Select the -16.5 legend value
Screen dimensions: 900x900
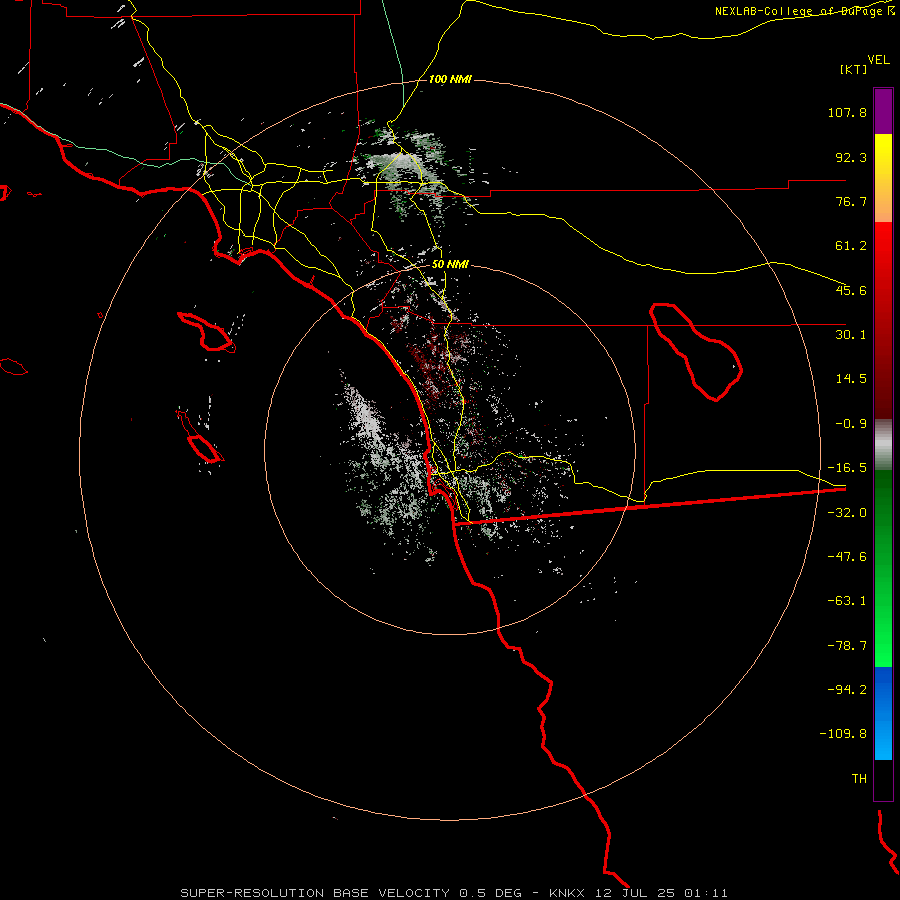[847, 468]
